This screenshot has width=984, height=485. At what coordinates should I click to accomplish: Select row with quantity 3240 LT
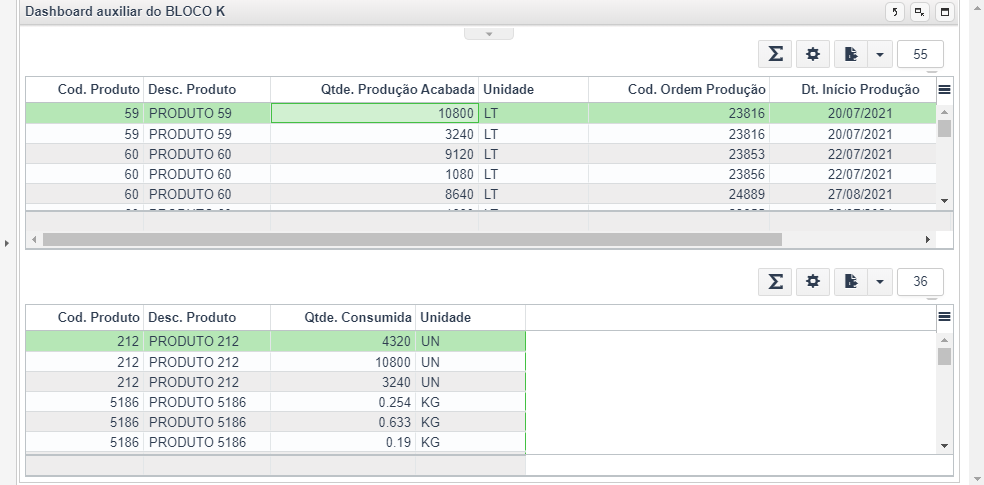(481, 134)
